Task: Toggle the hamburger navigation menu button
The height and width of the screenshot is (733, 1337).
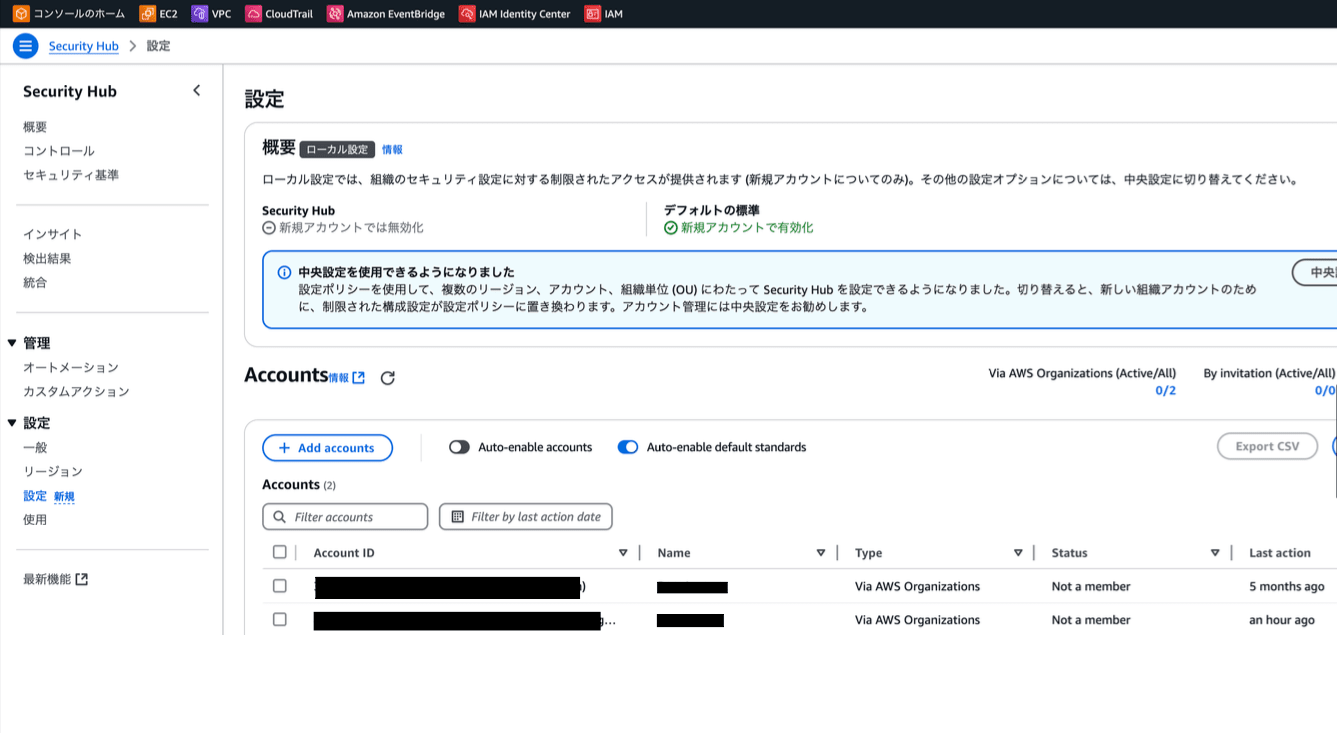Action: (25, 46)
